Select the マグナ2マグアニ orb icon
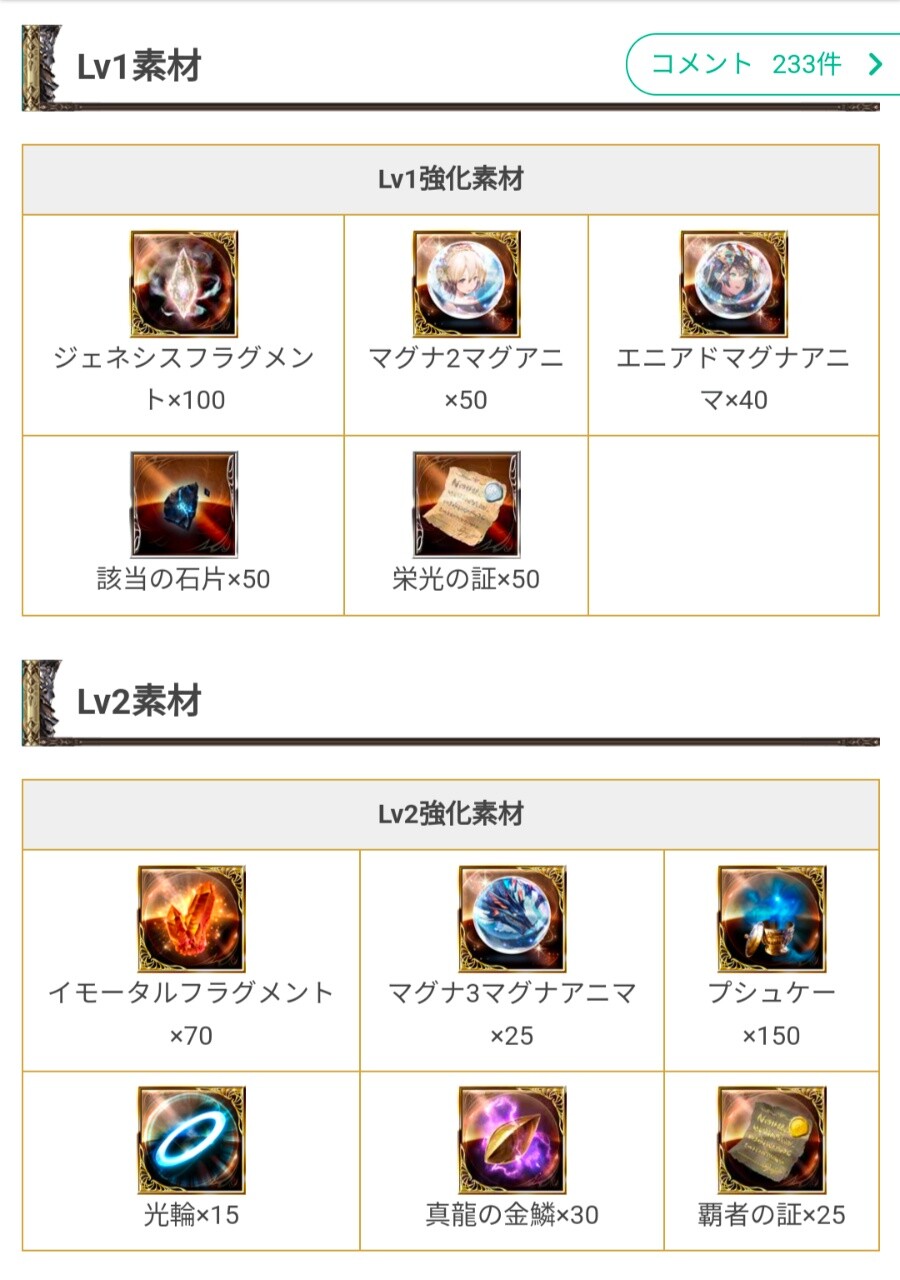900x1280 pixels. coord(466,285)
